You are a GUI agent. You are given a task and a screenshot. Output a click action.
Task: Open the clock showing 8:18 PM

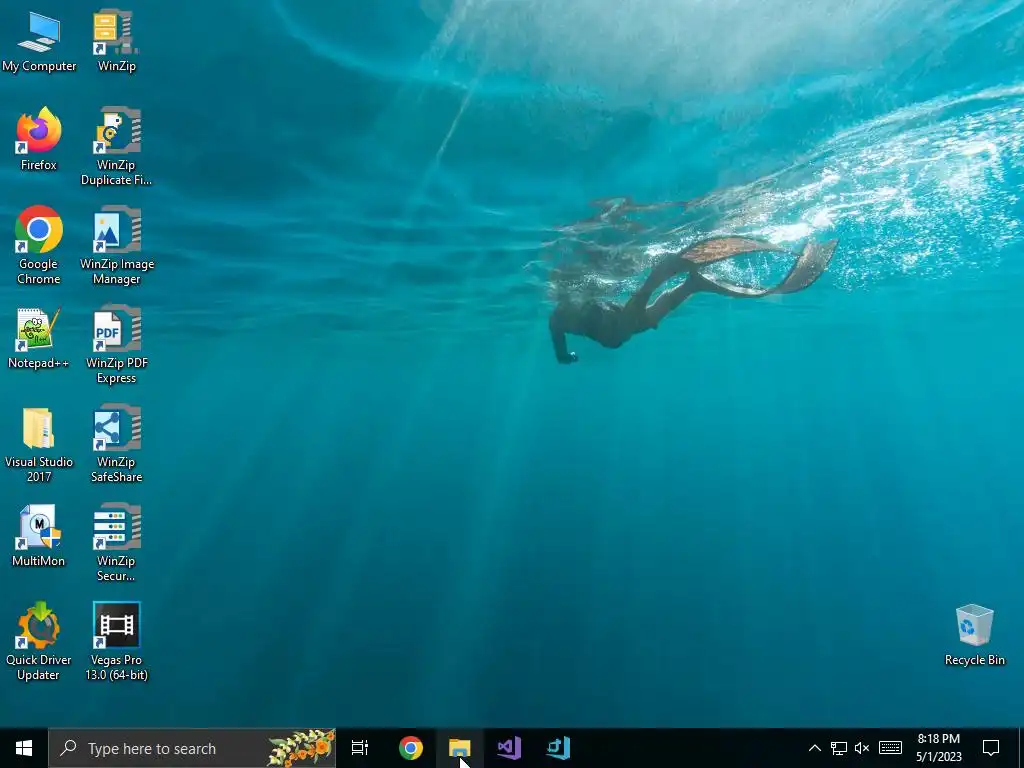pos(938,748)
